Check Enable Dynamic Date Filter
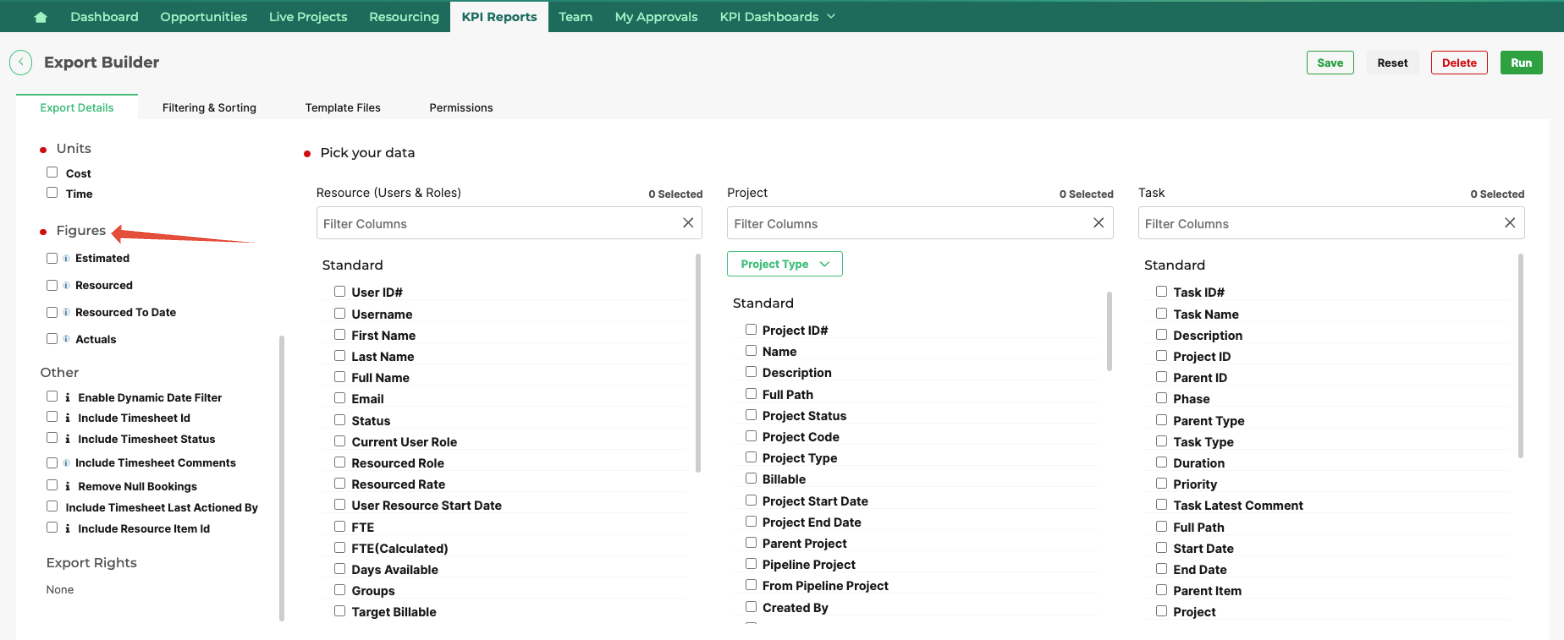The image size is (1564, 640). tap(52, 396)
